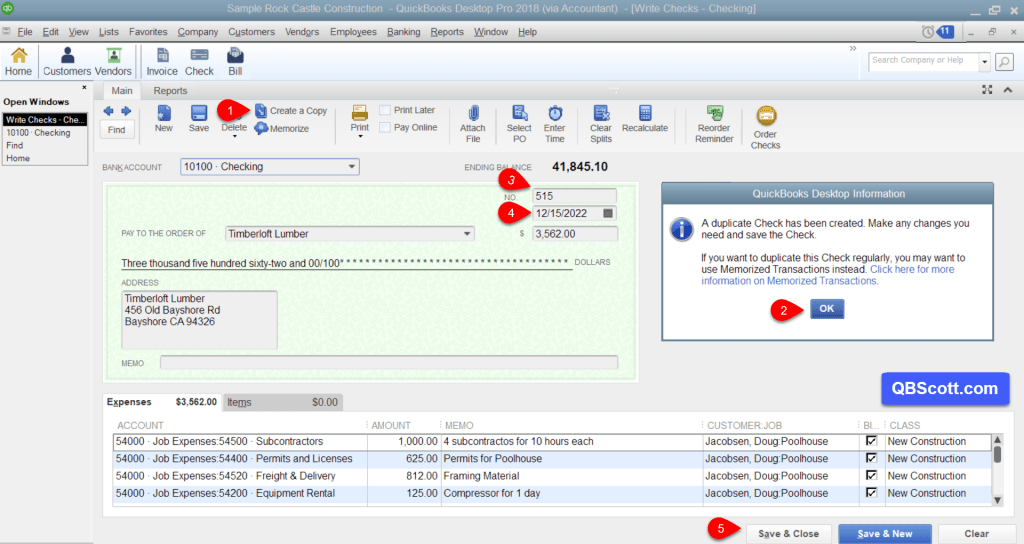Screen dimensions: 1024x544
Task: Open the Reports menu in the menu bar
Action: (x=447, y=31)
